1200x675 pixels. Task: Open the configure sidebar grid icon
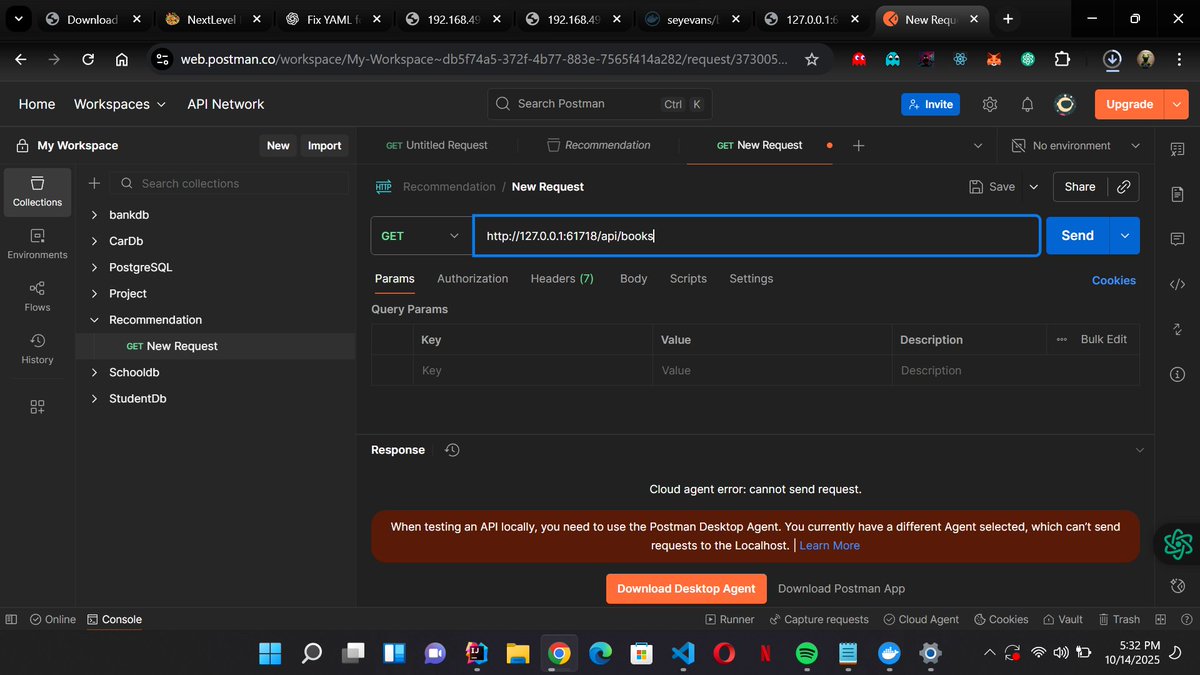[37, 406]
